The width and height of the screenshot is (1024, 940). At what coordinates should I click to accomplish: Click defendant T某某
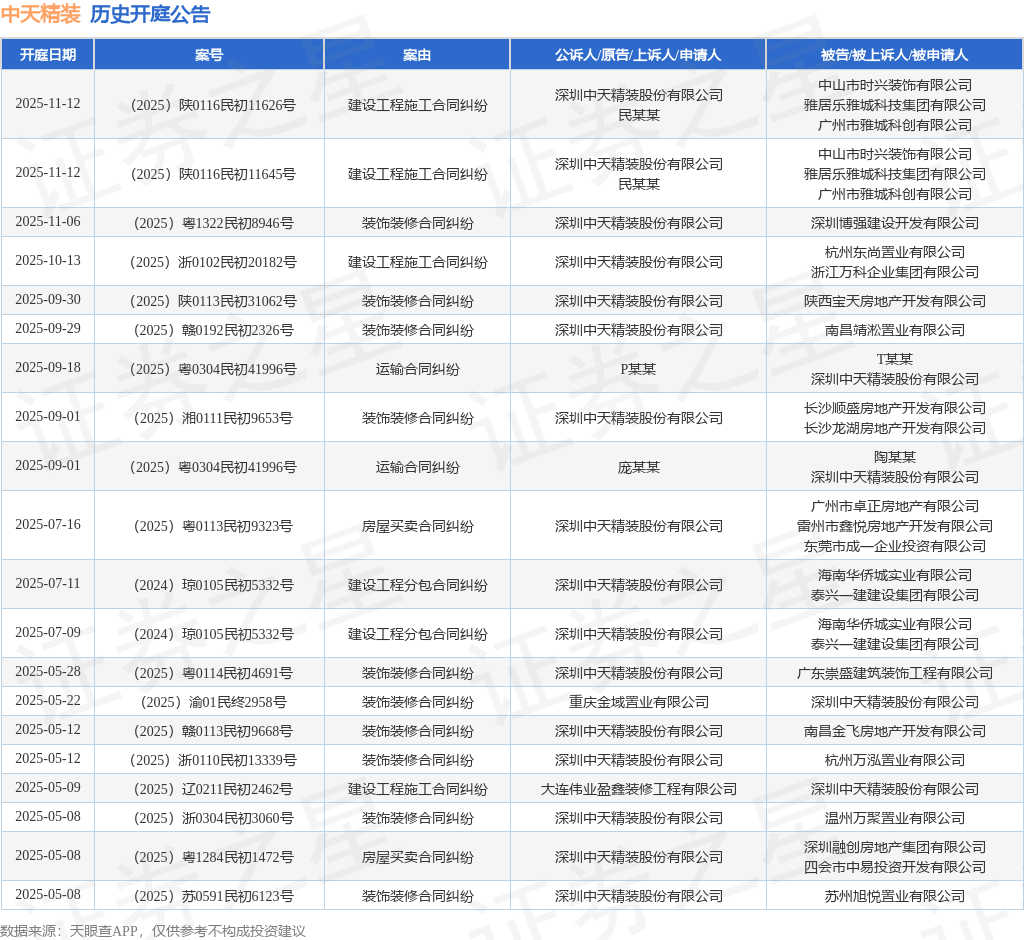tap(895, 359)
